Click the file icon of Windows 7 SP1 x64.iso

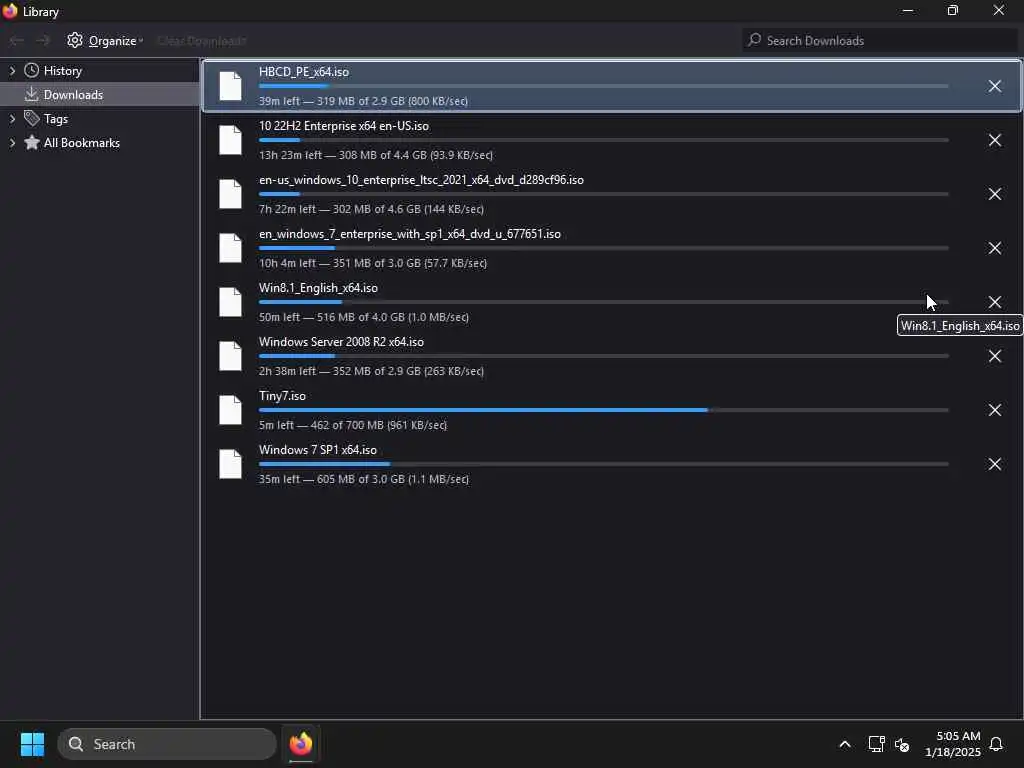[x=230, y=464]
